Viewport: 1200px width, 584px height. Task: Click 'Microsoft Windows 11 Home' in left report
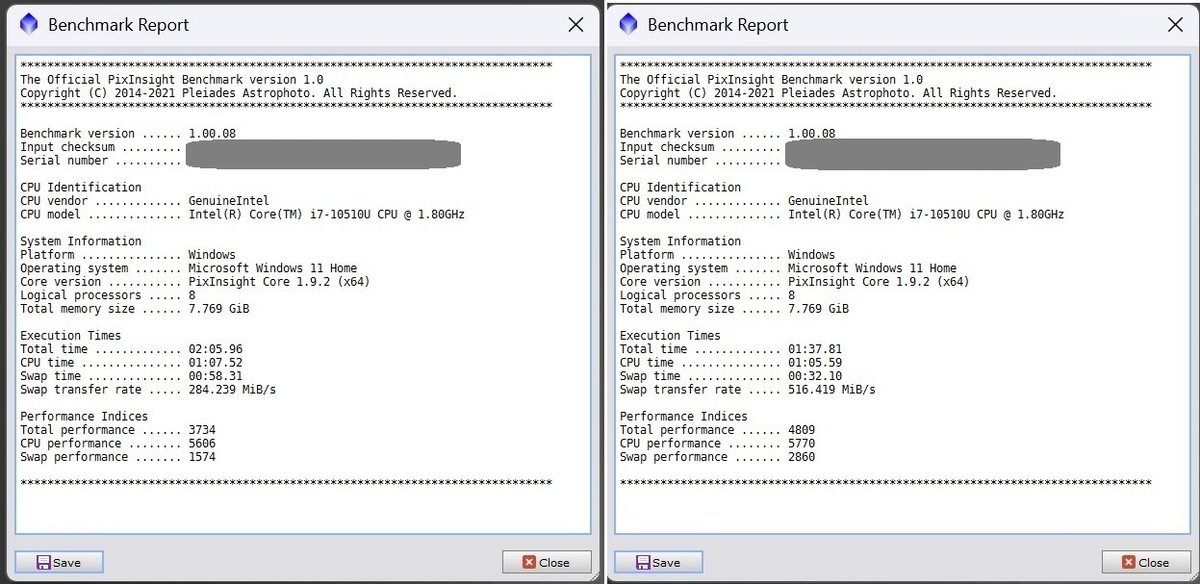click(x=272, y=268)
